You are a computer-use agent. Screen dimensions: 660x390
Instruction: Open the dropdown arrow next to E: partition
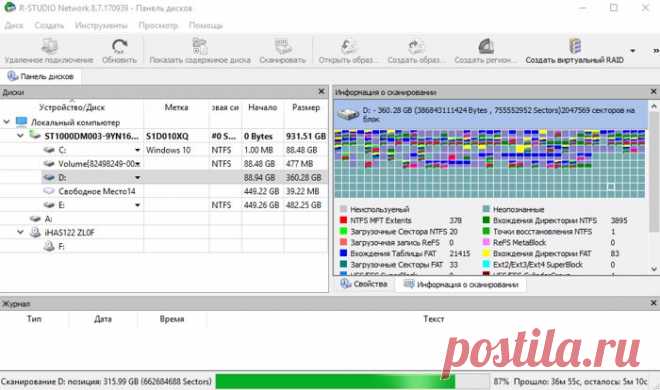click(137, 205)
